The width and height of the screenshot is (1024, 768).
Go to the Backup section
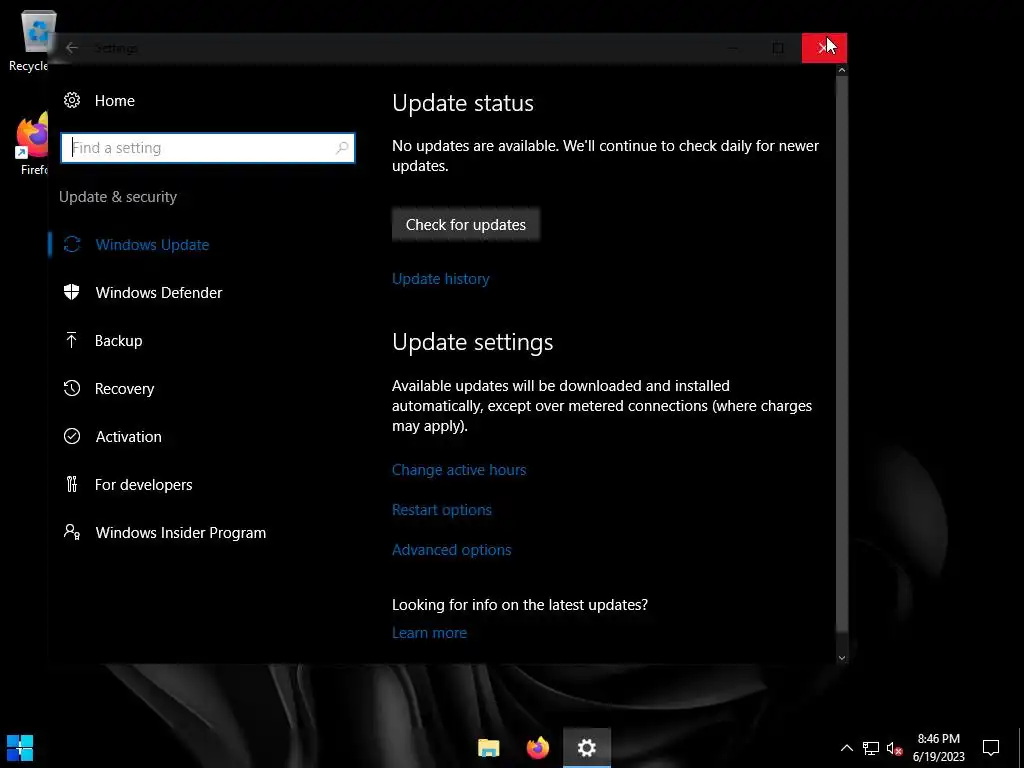click(118, 341)
